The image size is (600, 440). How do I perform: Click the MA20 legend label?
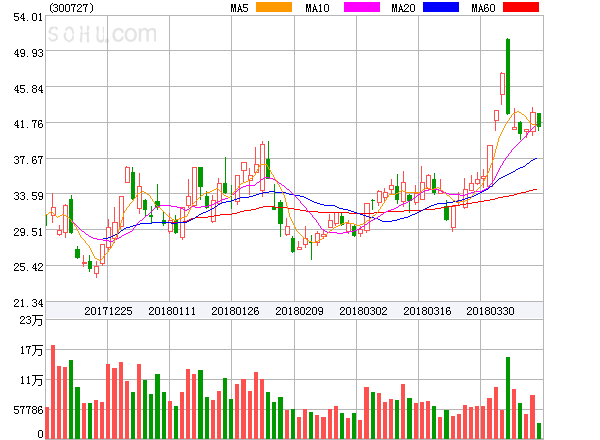[403, 8]
